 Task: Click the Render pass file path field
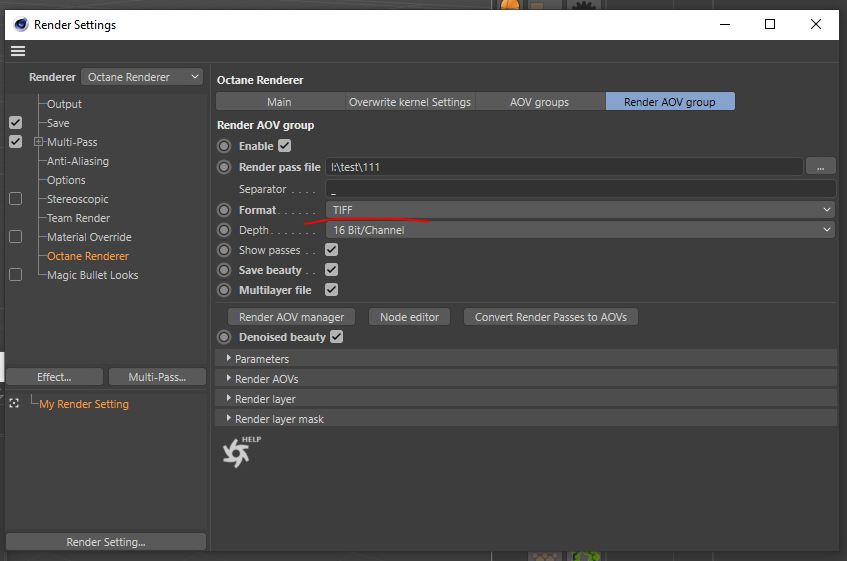point(564,167)
